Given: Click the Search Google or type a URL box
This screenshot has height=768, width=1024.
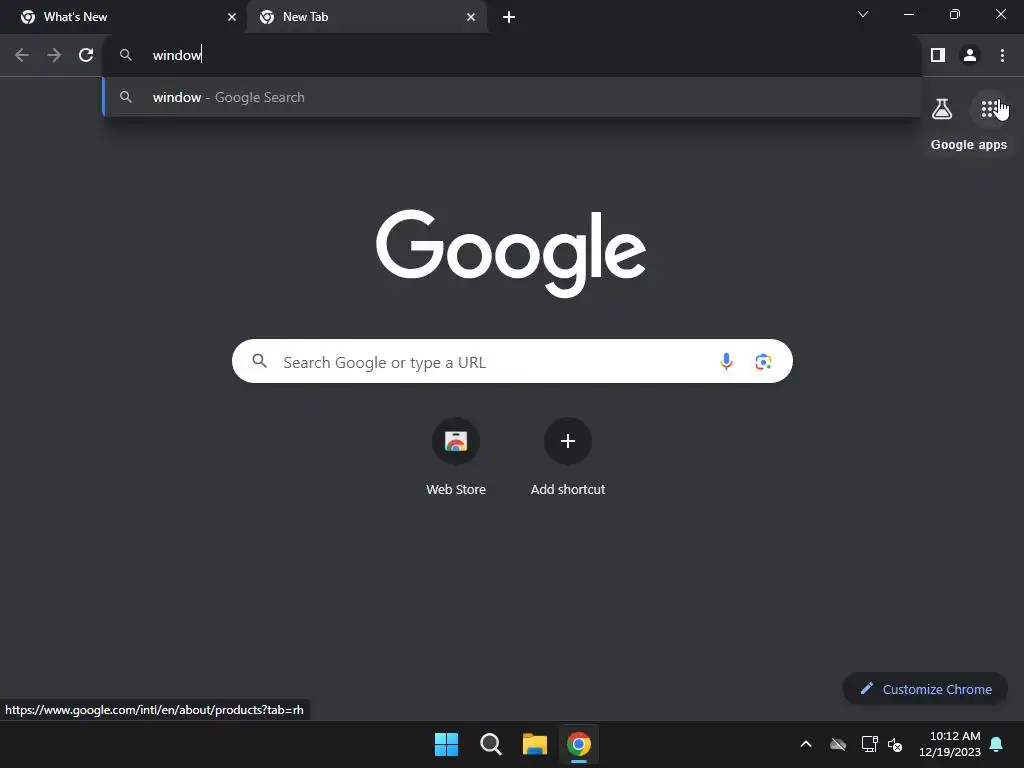Looking at the screenshot, I should click(512, 361).
